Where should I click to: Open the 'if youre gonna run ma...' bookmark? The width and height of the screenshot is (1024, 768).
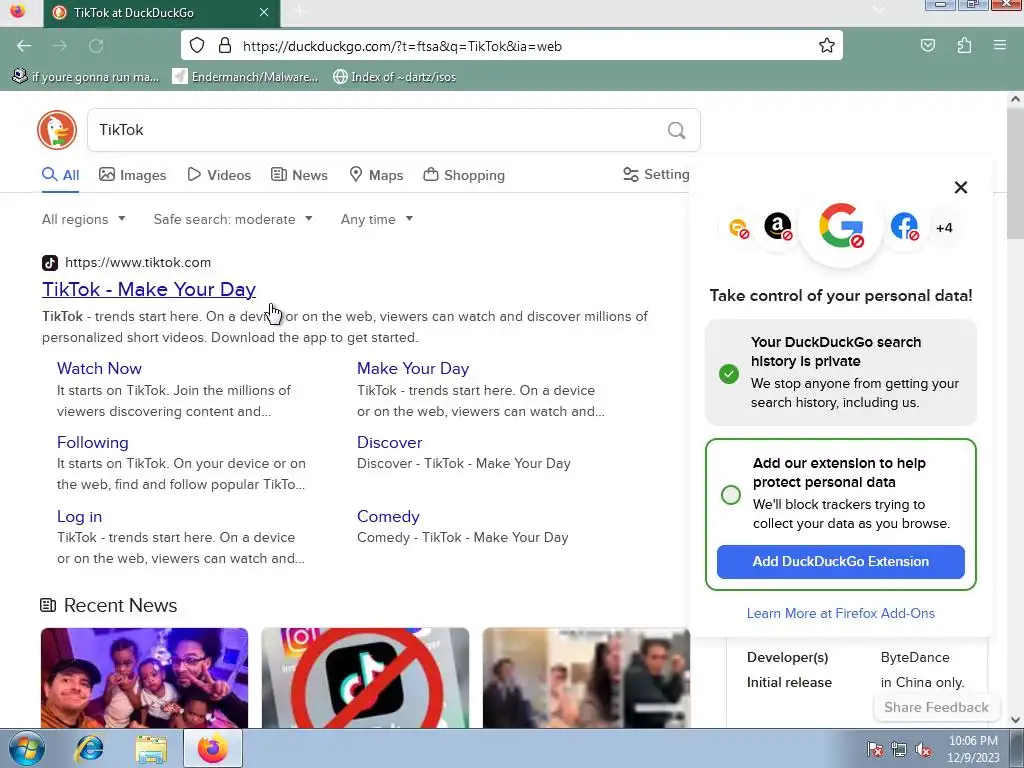tap(86, 76)
